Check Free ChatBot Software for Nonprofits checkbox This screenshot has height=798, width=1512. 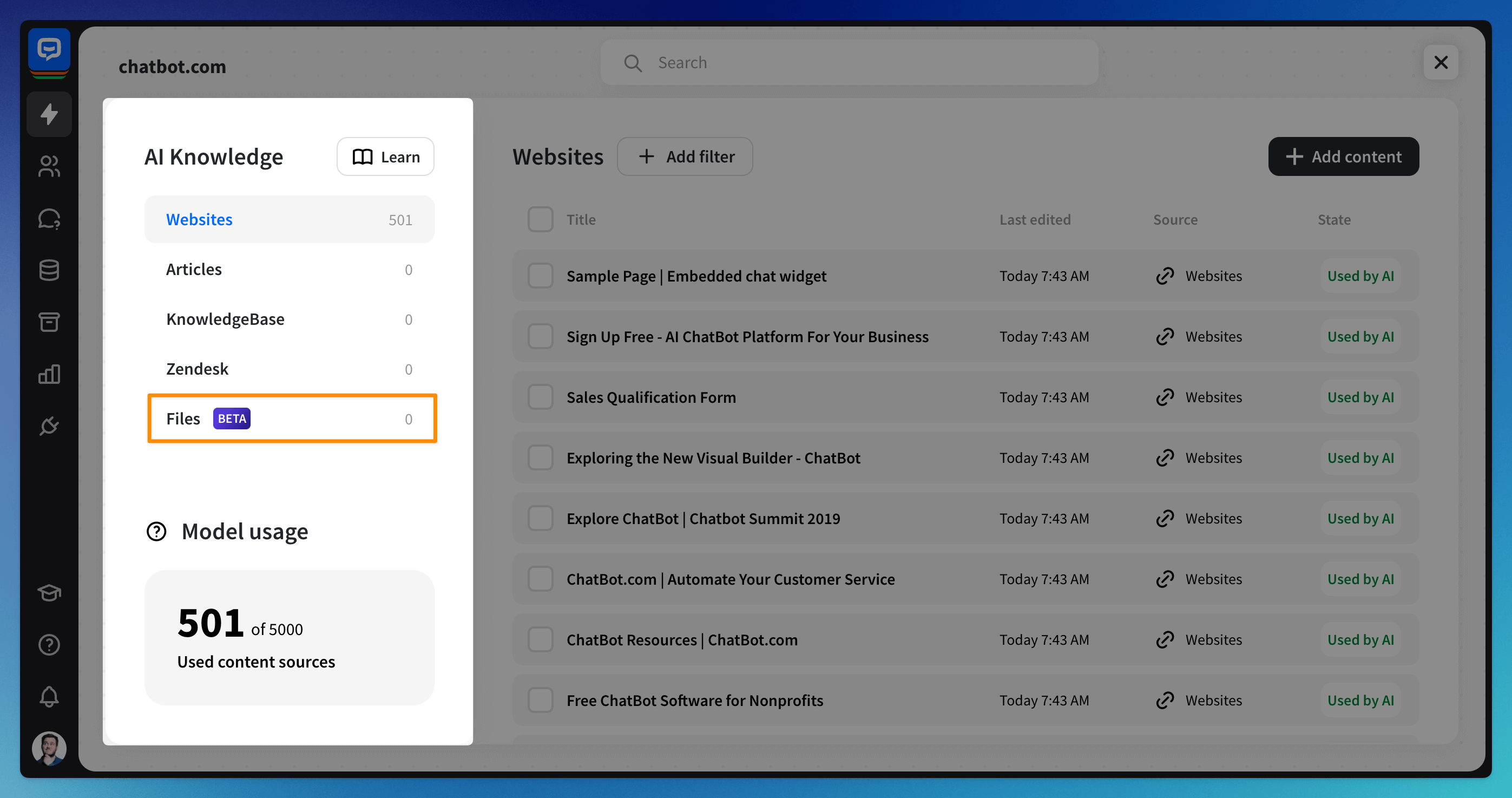tap(540, 701)
